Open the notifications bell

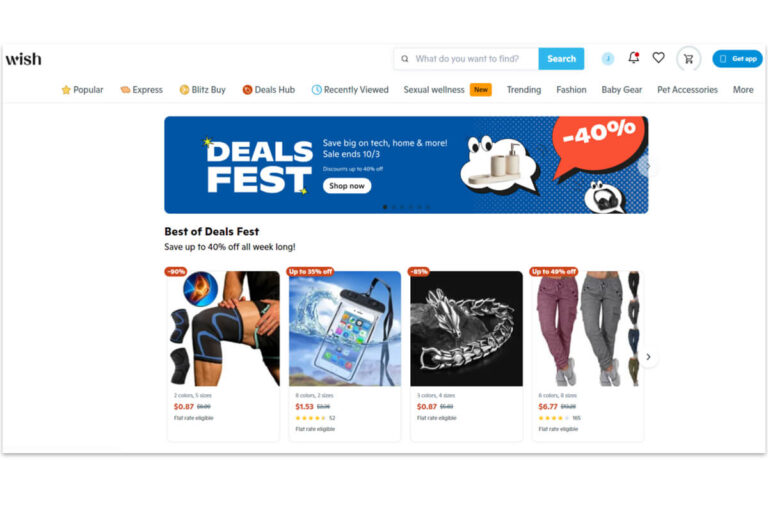point(633,58)
